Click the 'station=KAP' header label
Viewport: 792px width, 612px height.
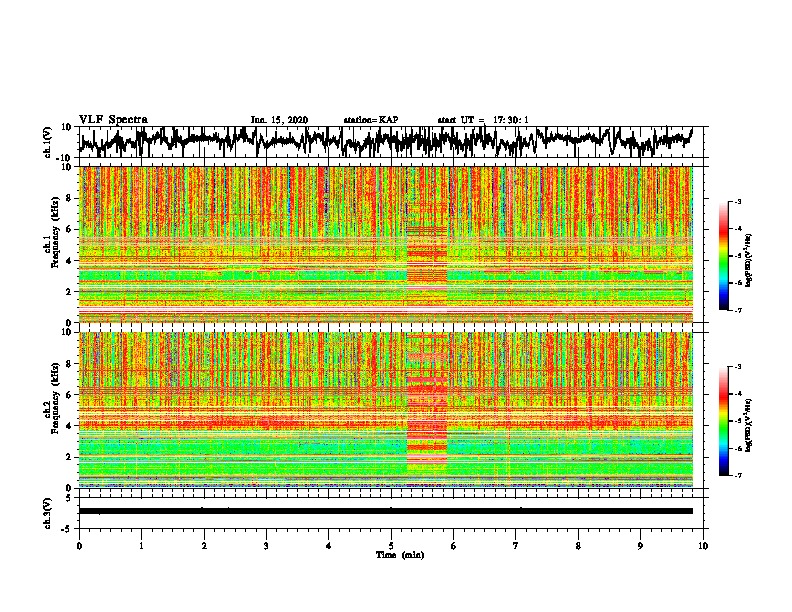point(371,120)
